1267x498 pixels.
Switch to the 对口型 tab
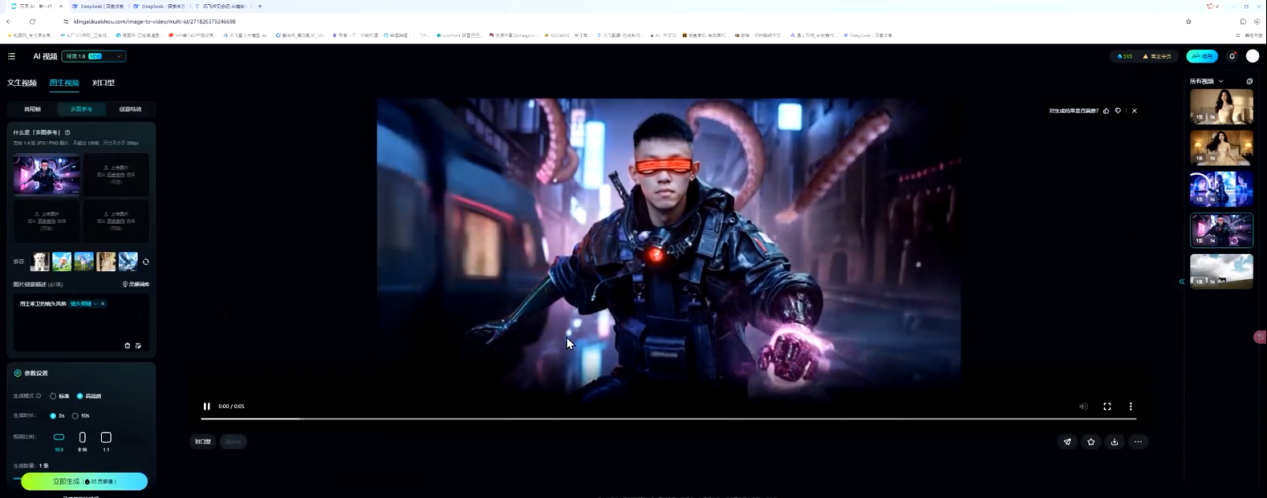pyautogui.click(x=103, y=83)
